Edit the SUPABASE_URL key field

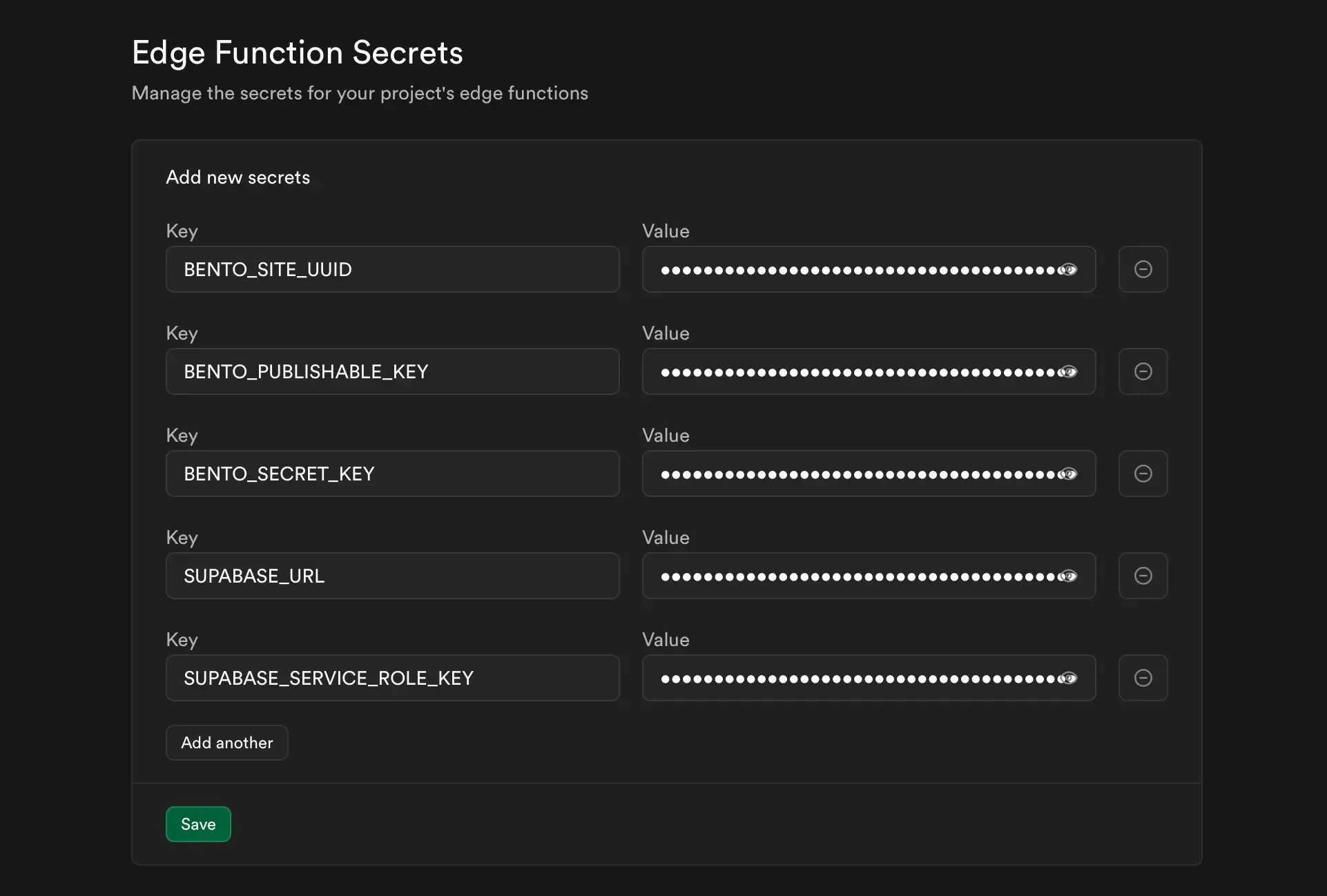click(x=392, y=576)
